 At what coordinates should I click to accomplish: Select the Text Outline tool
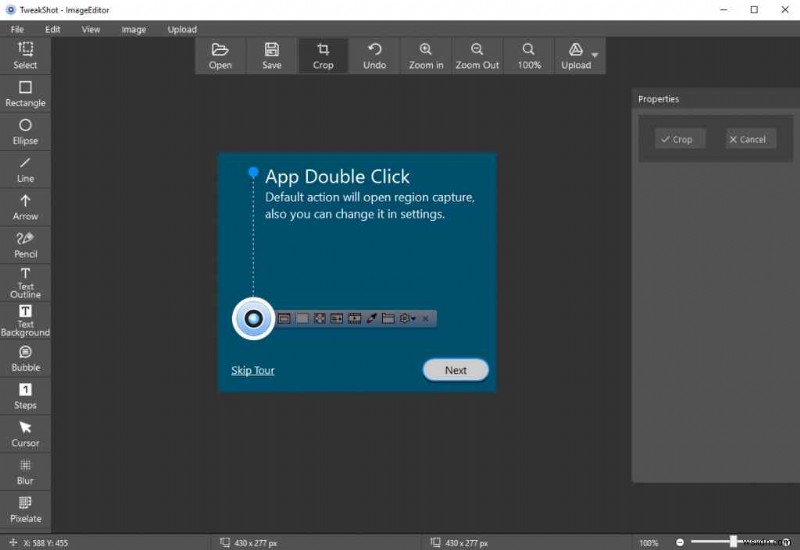pos(25,283)
